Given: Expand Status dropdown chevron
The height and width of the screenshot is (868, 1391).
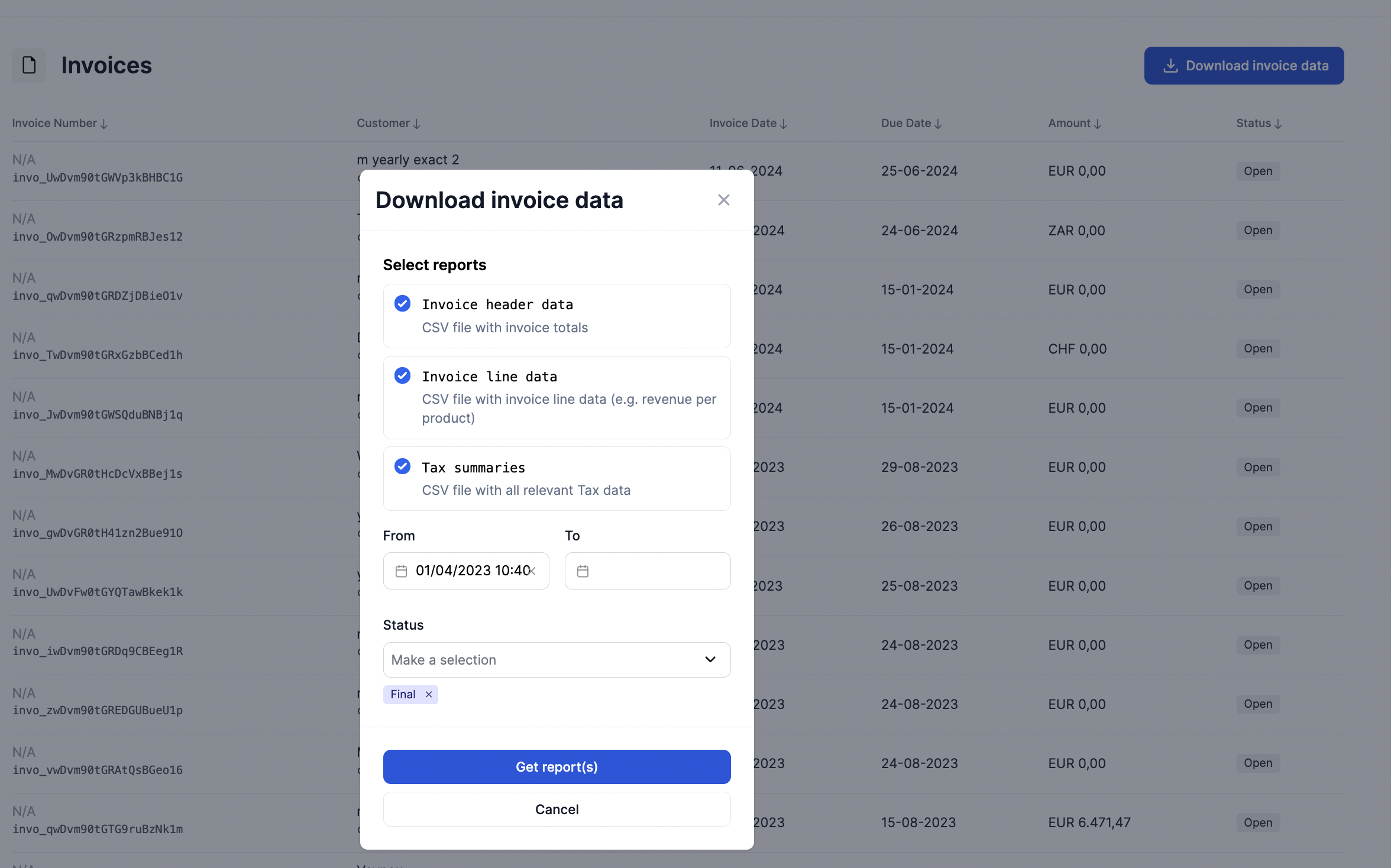Looking at the screenshot, I should (710, 659).
